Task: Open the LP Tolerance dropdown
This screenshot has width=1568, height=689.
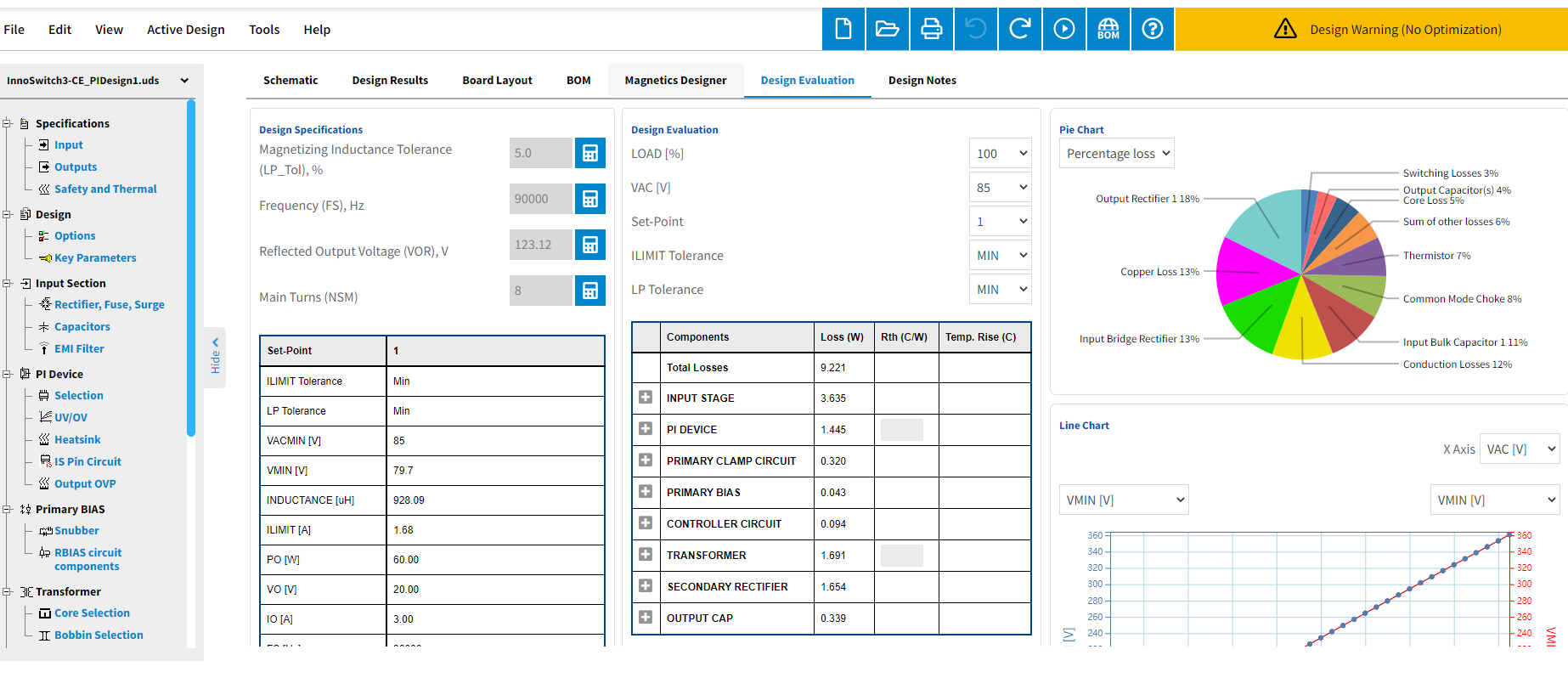Action: 1000,289
